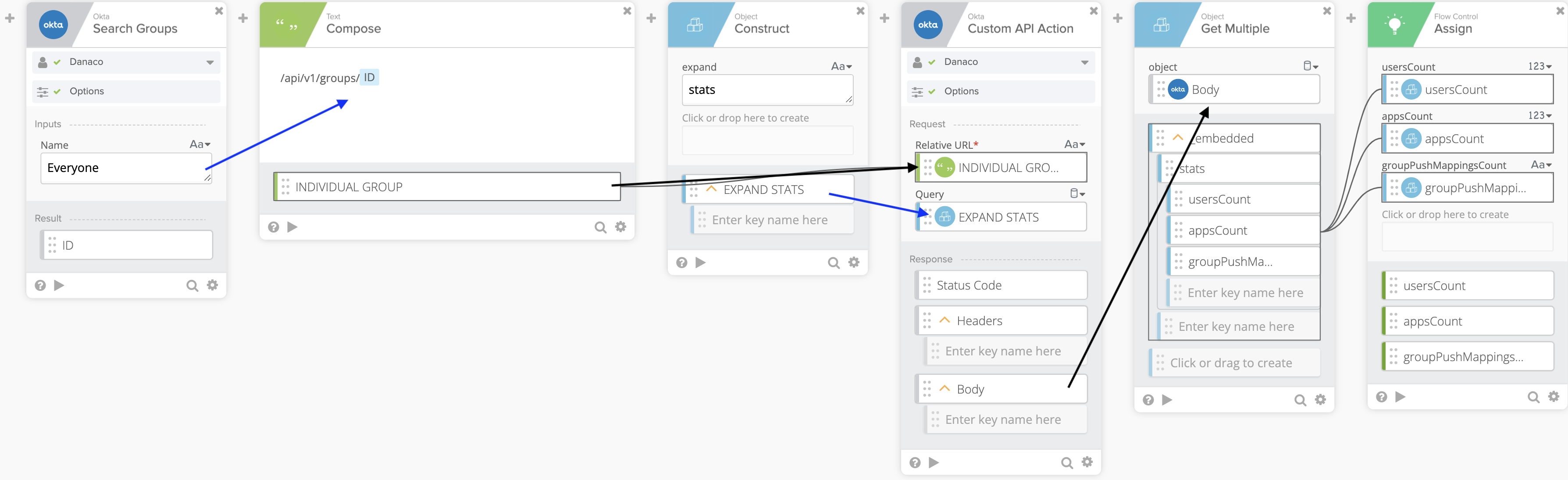Viewport: 1568px width, 480px height.
Task: Add a card between Custom API Action and Get Multiple
Action: click(x=1118, y=18)
